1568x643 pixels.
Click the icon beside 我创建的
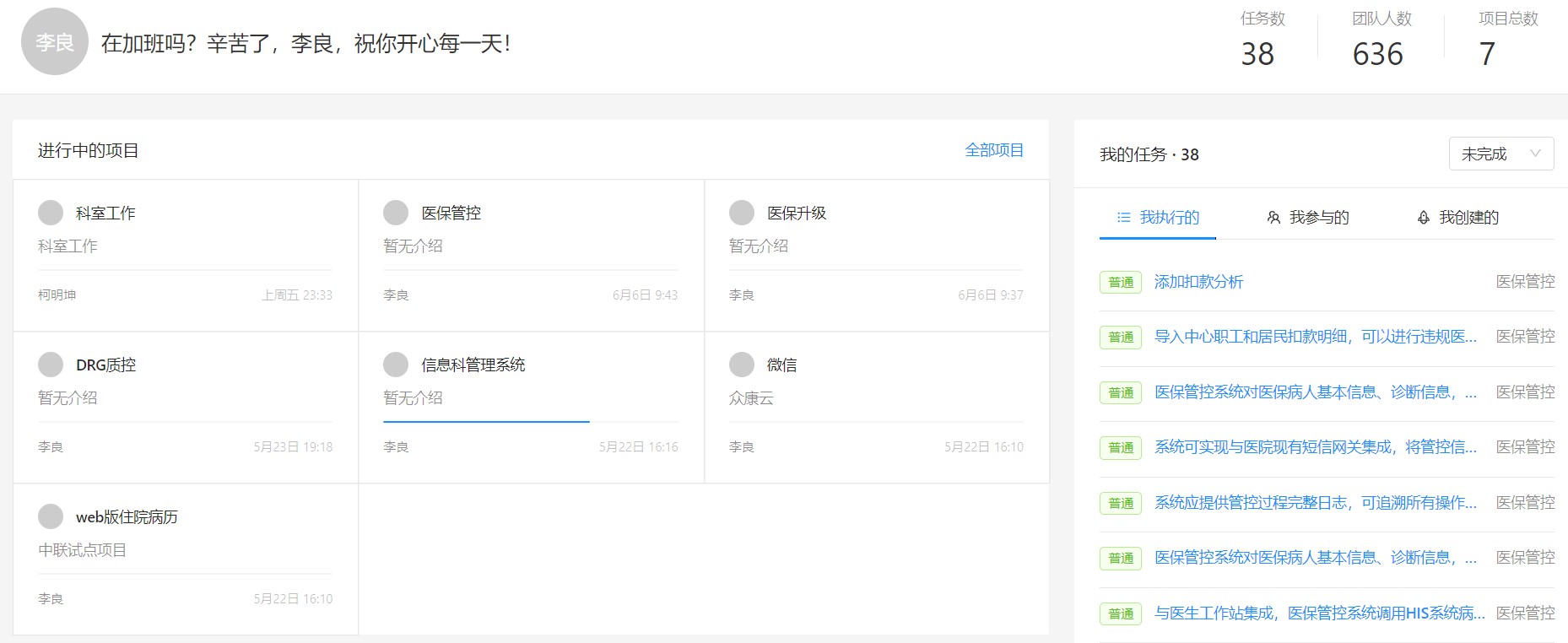(x=1424, y=218)
